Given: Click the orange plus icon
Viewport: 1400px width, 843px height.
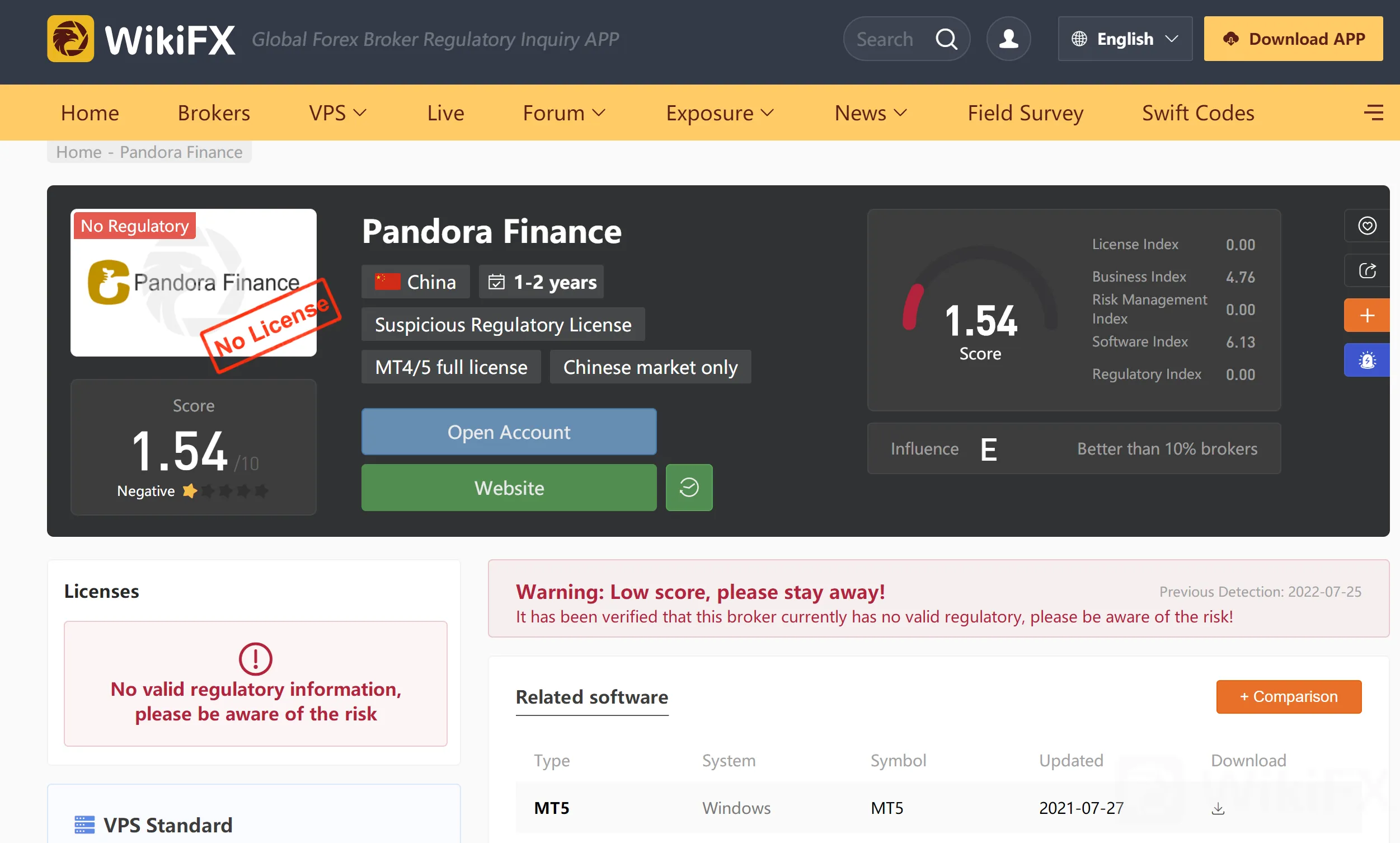Looking at the screenshot, I should pos(1366,315).
